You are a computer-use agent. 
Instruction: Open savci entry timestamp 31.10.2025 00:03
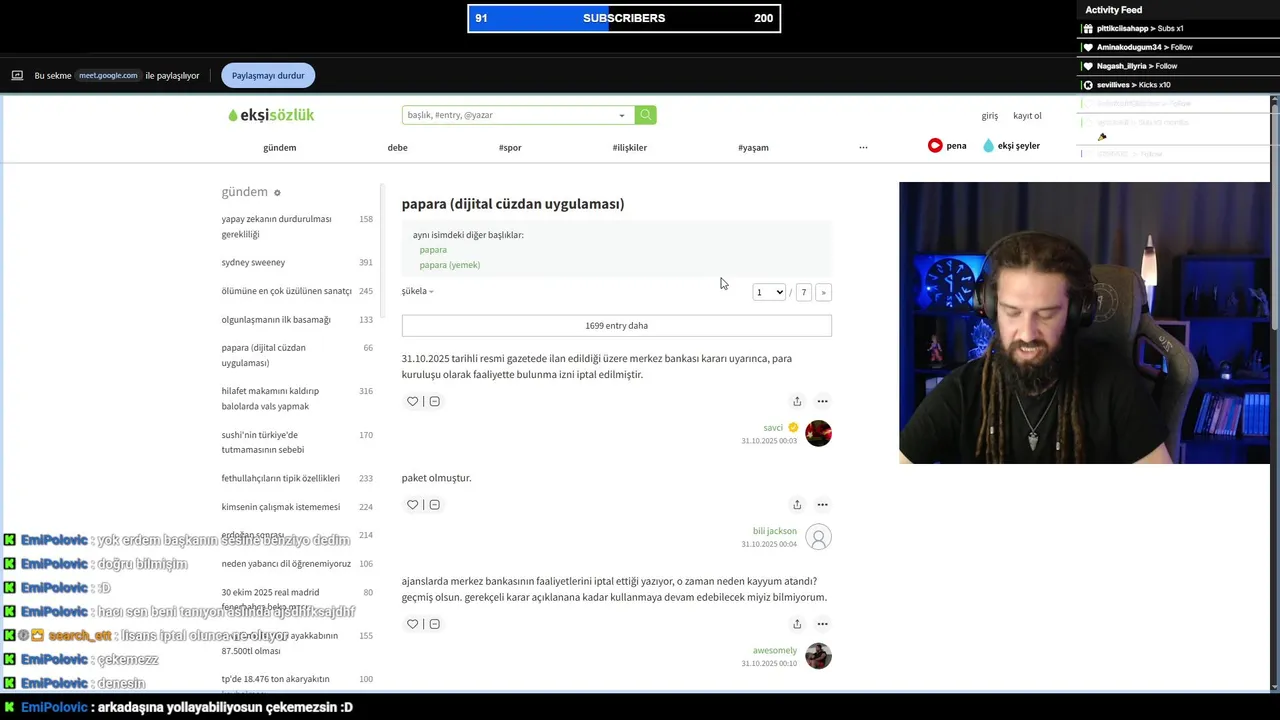[769, 441]
